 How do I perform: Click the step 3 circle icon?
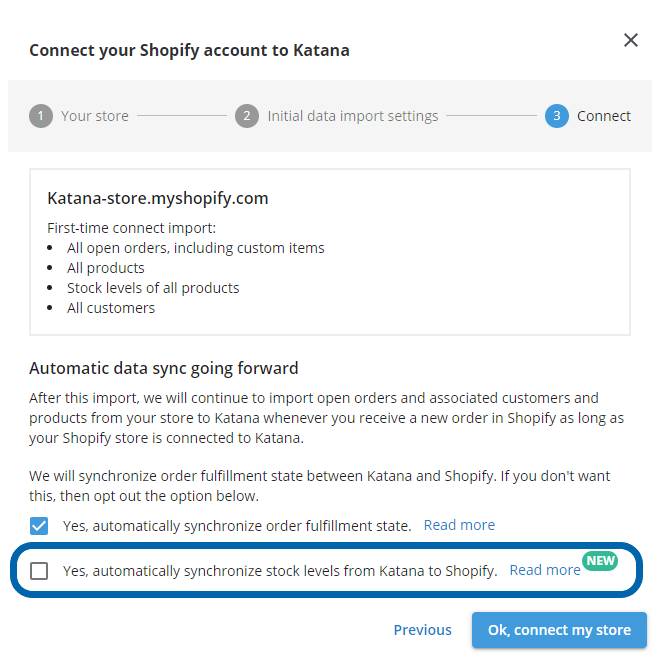click(x=556, y=116)
